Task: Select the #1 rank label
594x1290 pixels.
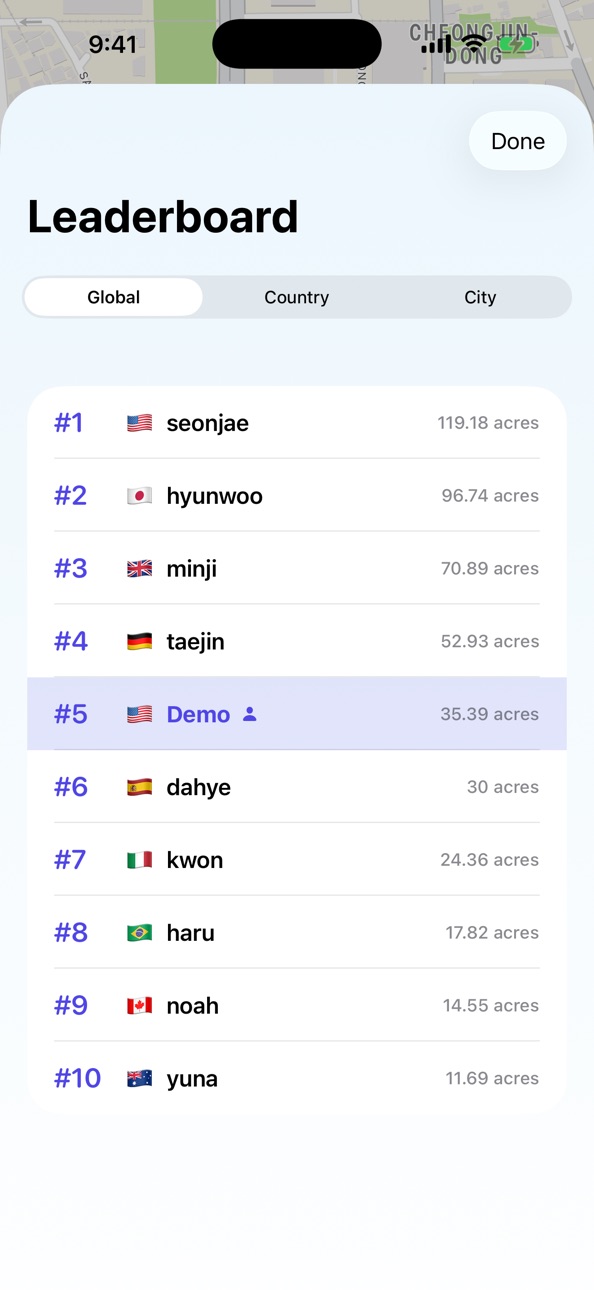Action: 69,423
